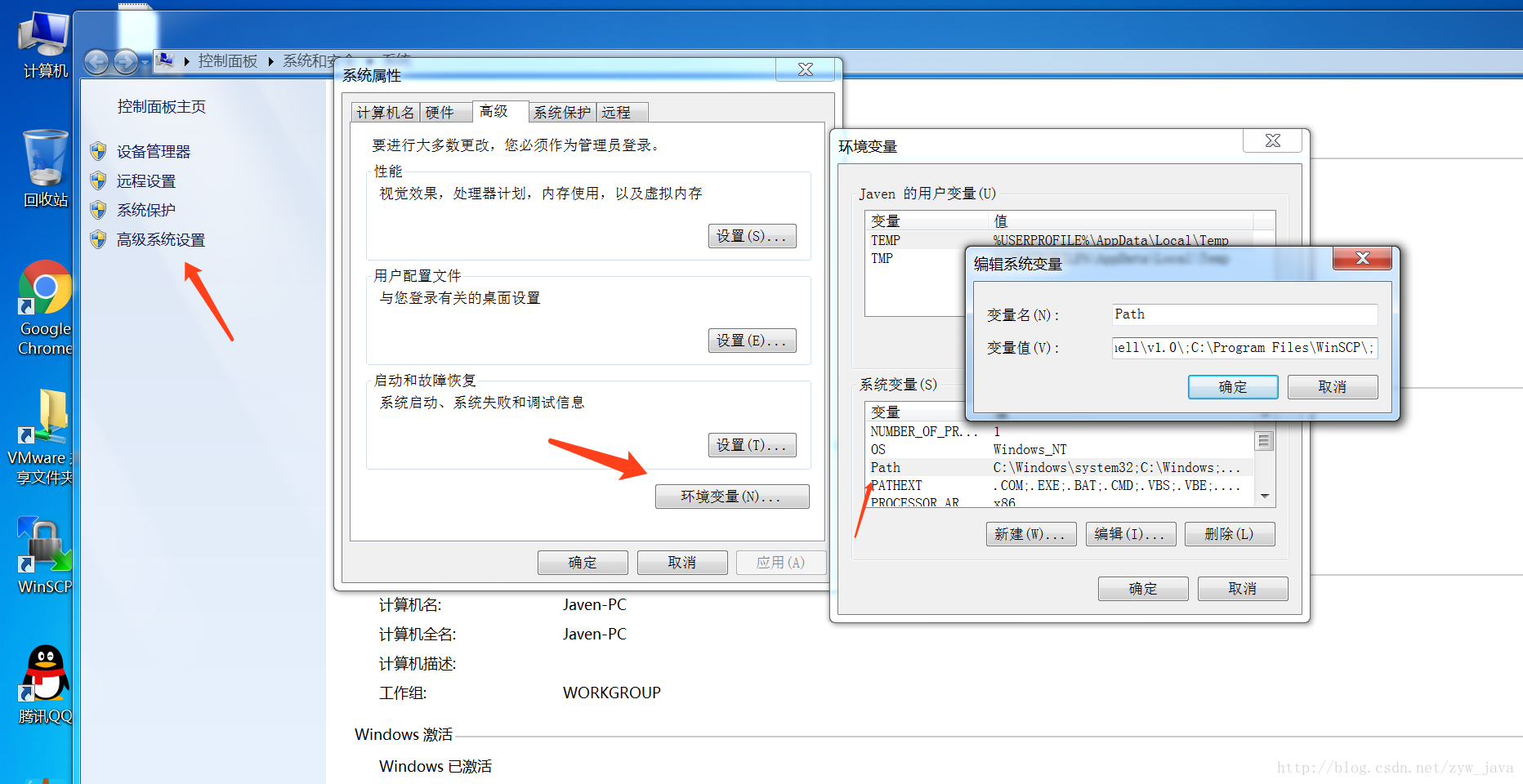Open 远程设置 link
Viewport: 1523px width, 784px height.
point(146,180)
